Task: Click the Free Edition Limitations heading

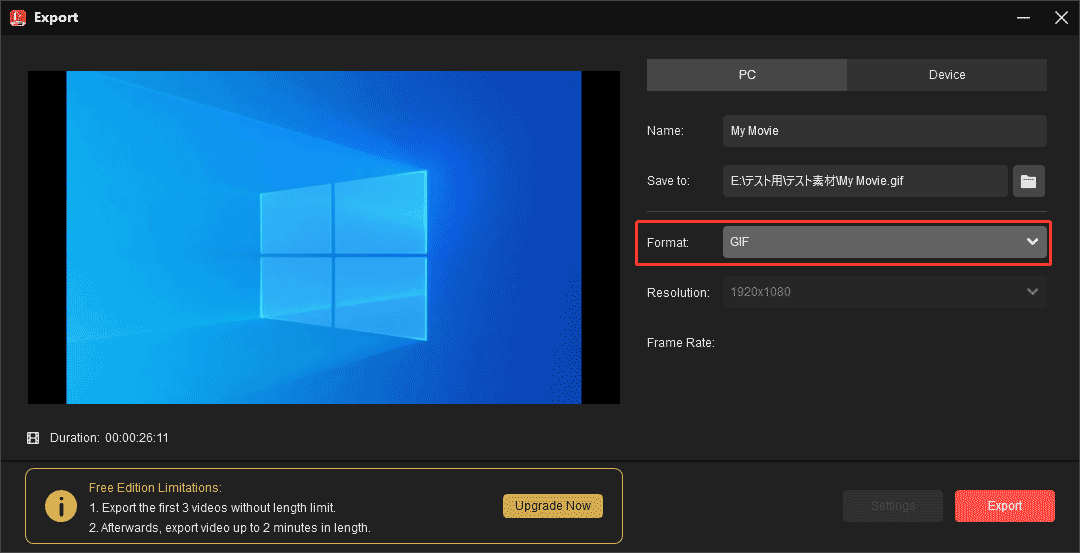Action: 156,488
